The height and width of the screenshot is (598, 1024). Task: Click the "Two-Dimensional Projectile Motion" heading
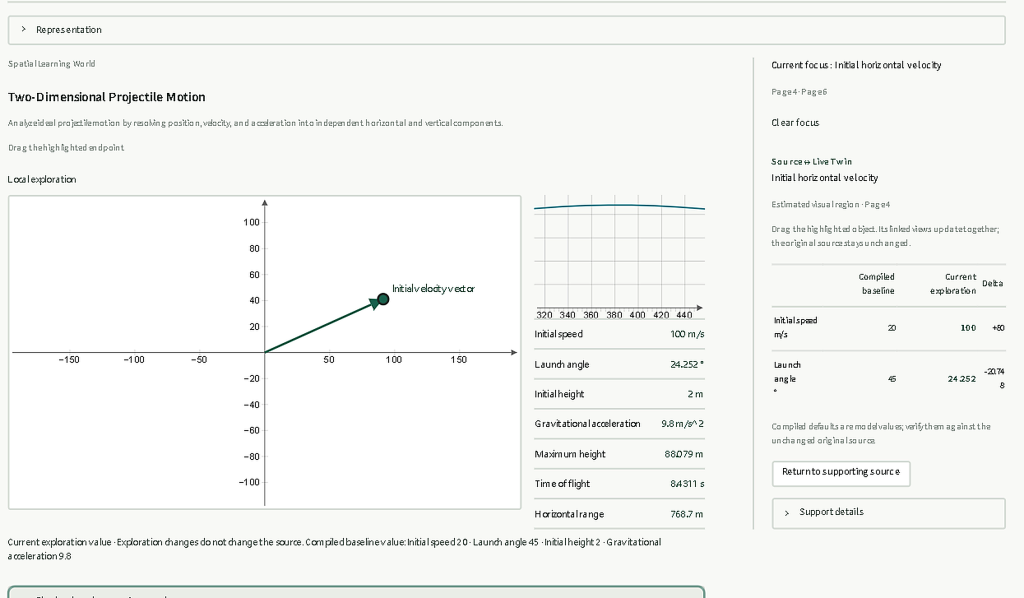coord(106,97)
